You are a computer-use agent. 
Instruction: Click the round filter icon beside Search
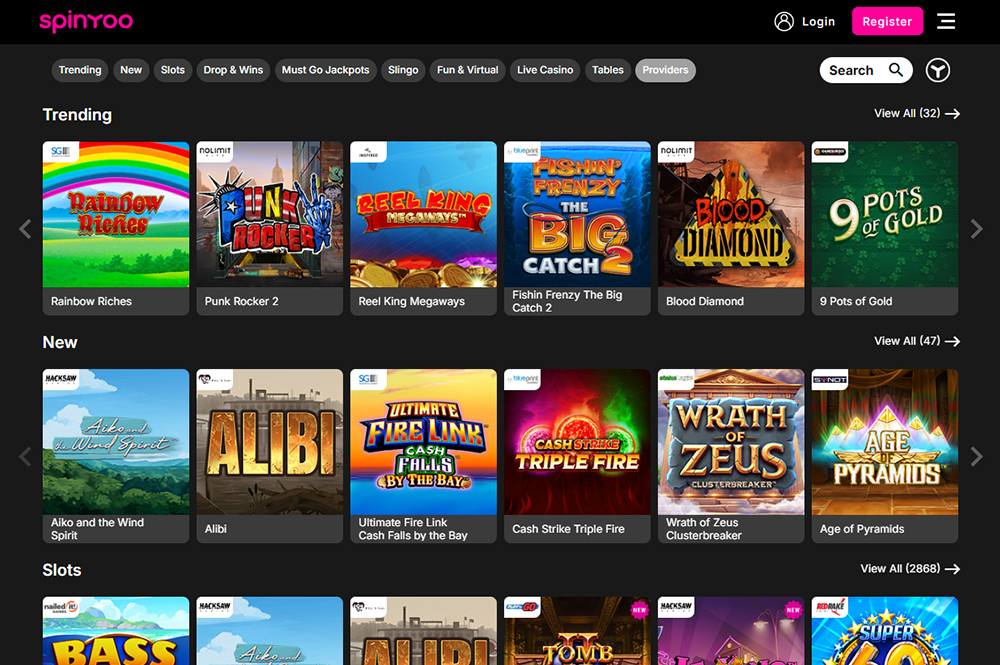(x=937, y=70)
